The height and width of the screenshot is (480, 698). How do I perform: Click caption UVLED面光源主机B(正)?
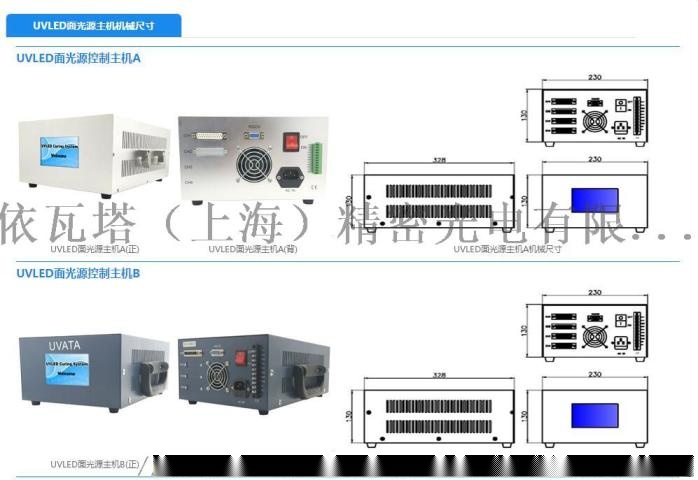(94, 464)
